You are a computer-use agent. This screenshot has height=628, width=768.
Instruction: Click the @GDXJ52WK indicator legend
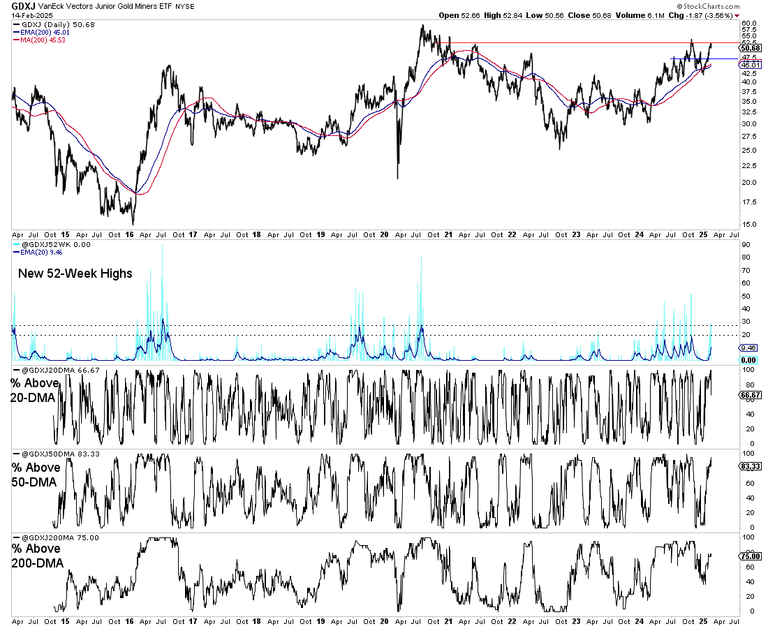(x=54, y=245)
